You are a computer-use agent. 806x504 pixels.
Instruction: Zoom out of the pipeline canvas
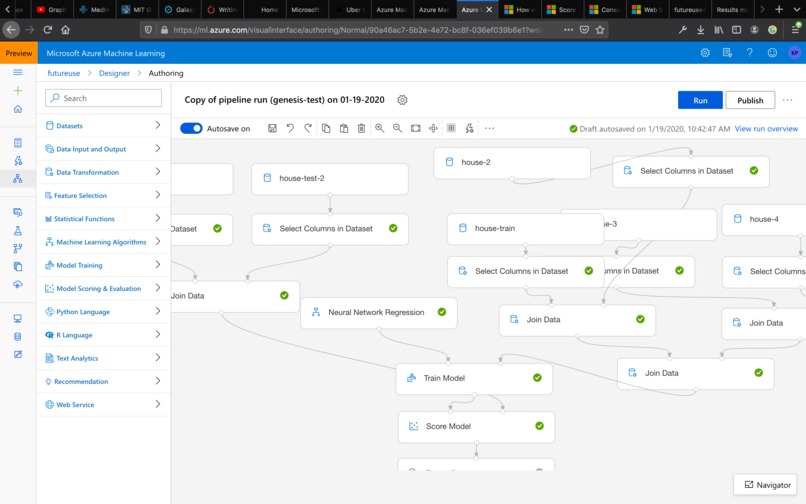pos(397,128)
